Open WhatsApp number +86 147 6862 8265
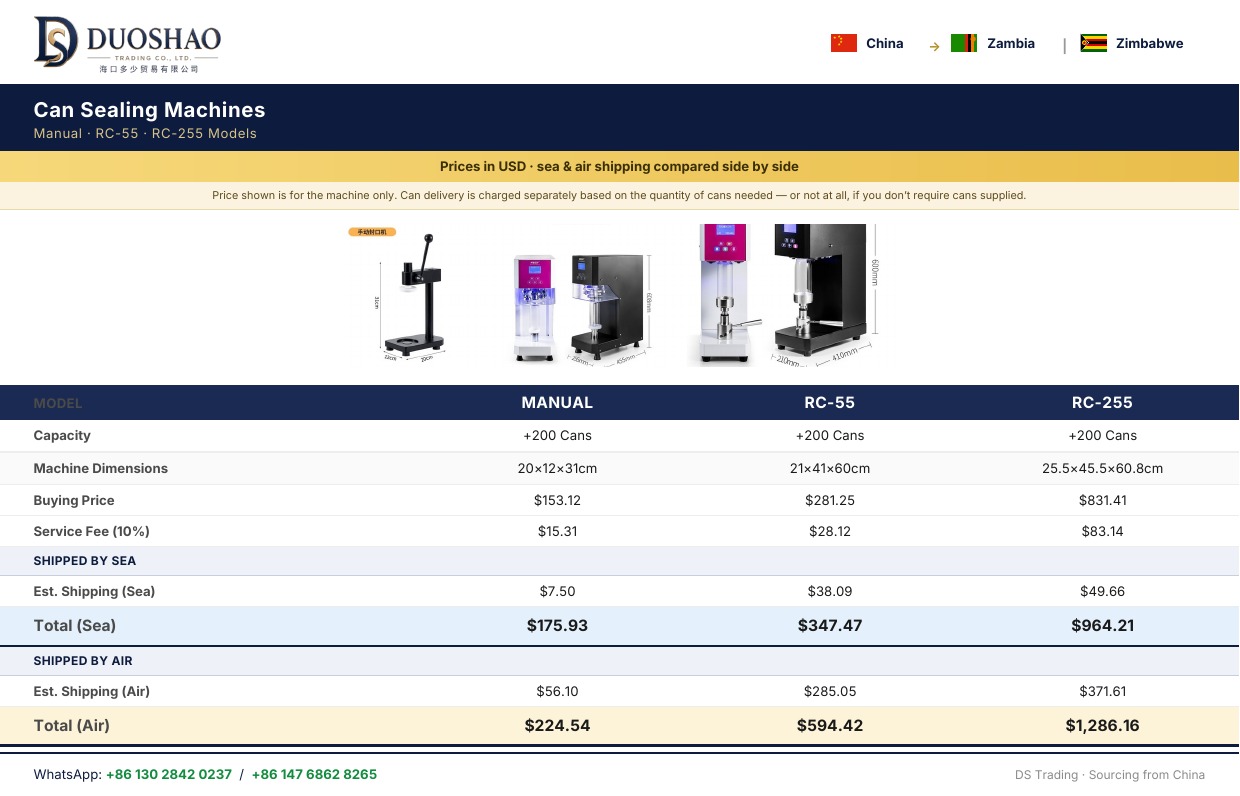Viewport: 1240px width, 796px height. click(x=314, y=774)
